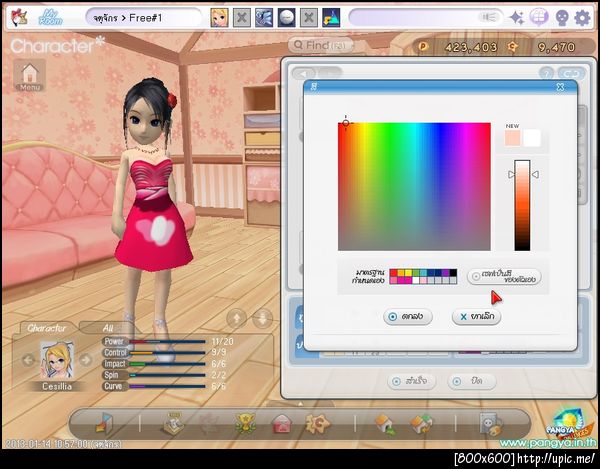Screen dimensions: 600x469
Task: Open the blue triangle mascot slot
Action: click(331, 18)
